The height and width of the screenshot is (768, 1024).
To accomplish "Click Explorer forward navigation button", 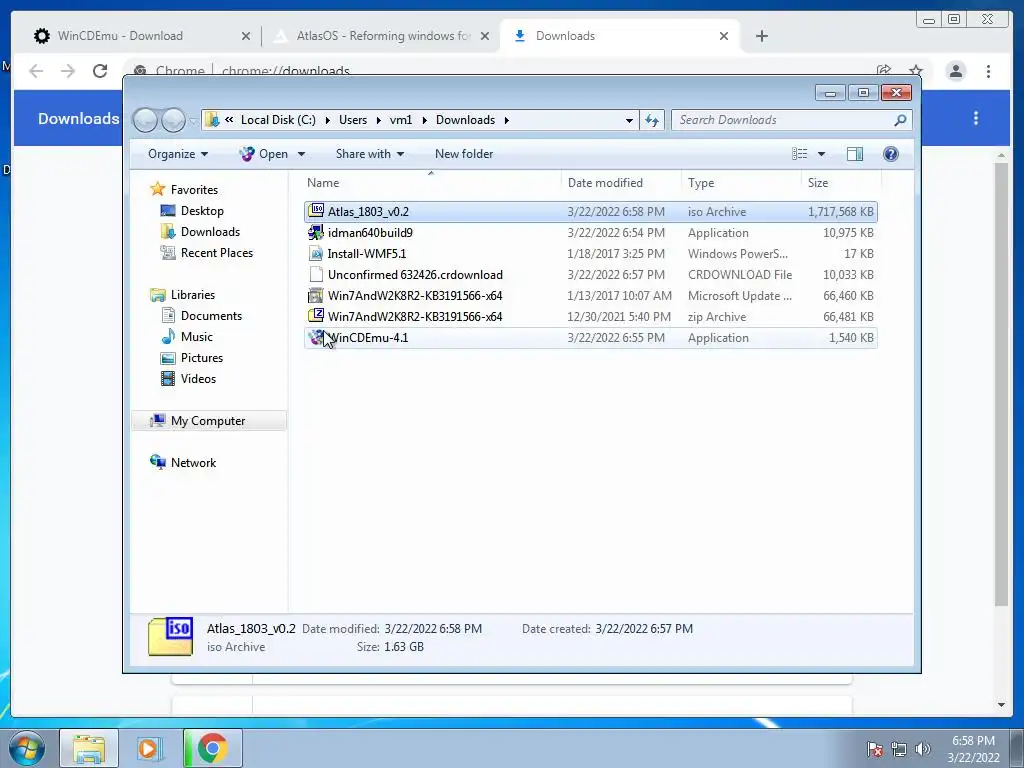I will tap(173, 120).
